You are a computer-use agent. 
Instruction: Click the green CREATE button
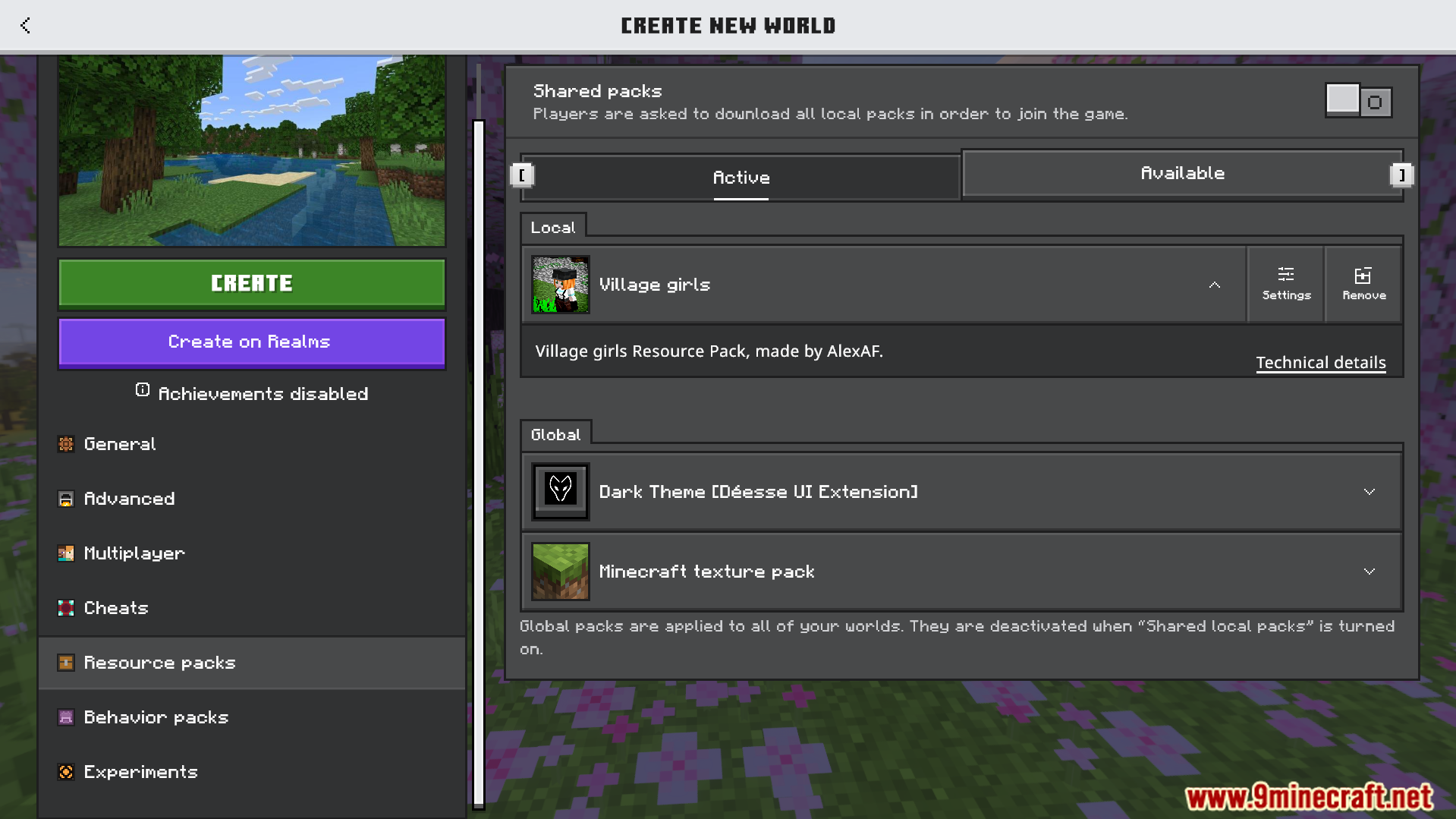(x=252, y=283)
